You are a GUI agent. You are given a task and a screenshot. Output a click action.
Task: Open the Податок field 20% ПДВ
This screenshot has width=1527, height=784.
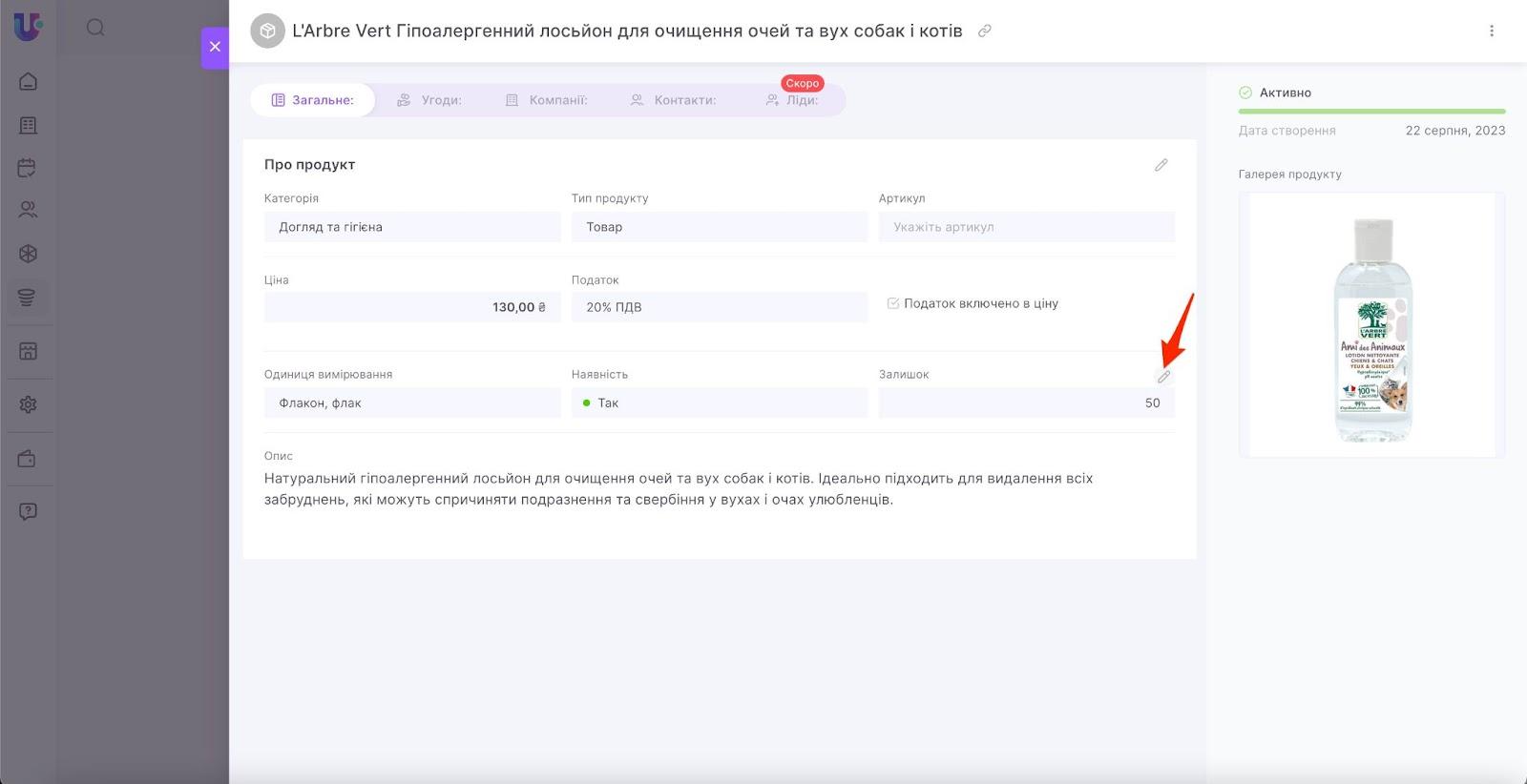coord(720,307)
